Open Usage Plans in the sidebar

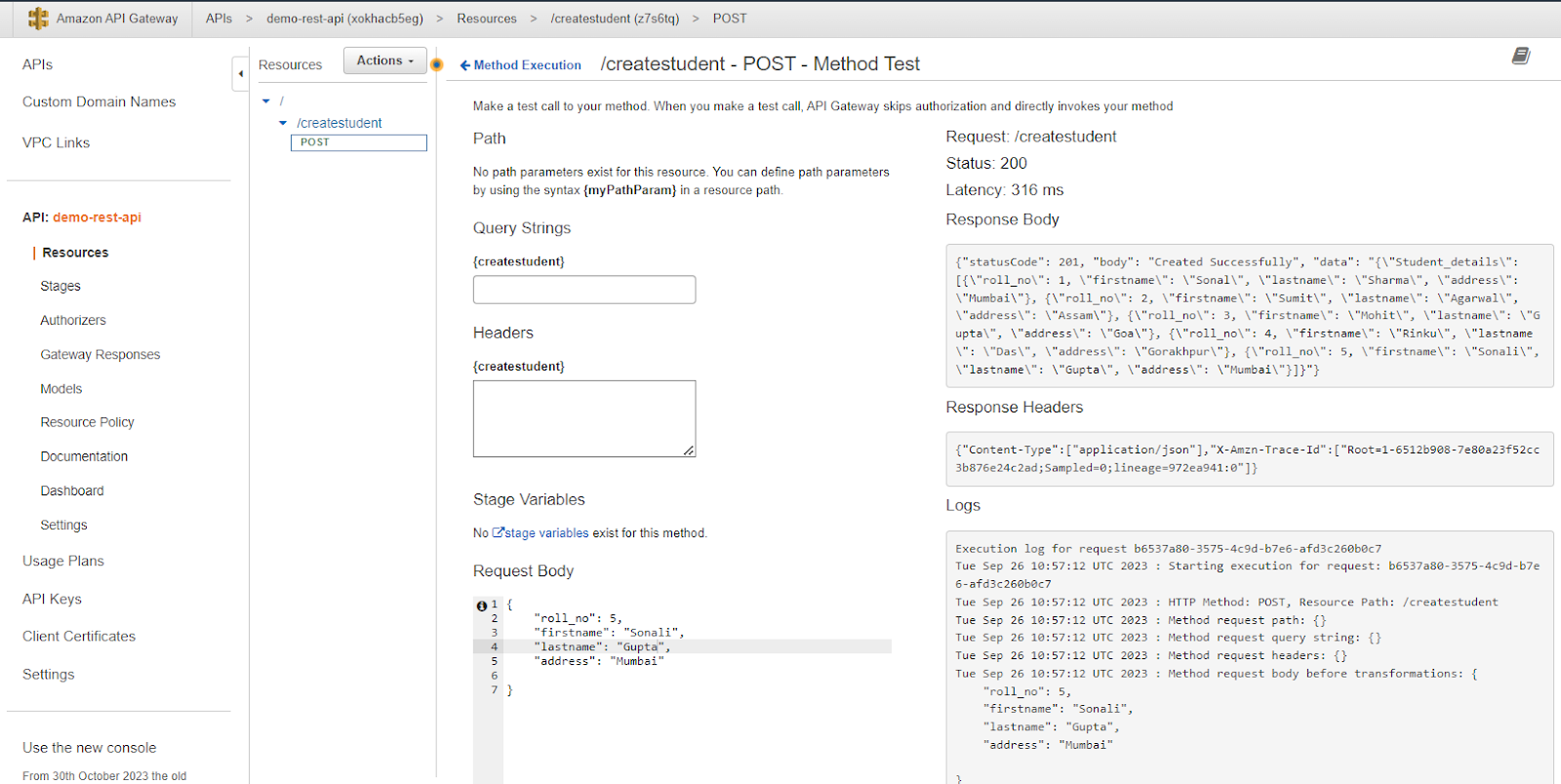pyautogui.click(x=63, y=561)
